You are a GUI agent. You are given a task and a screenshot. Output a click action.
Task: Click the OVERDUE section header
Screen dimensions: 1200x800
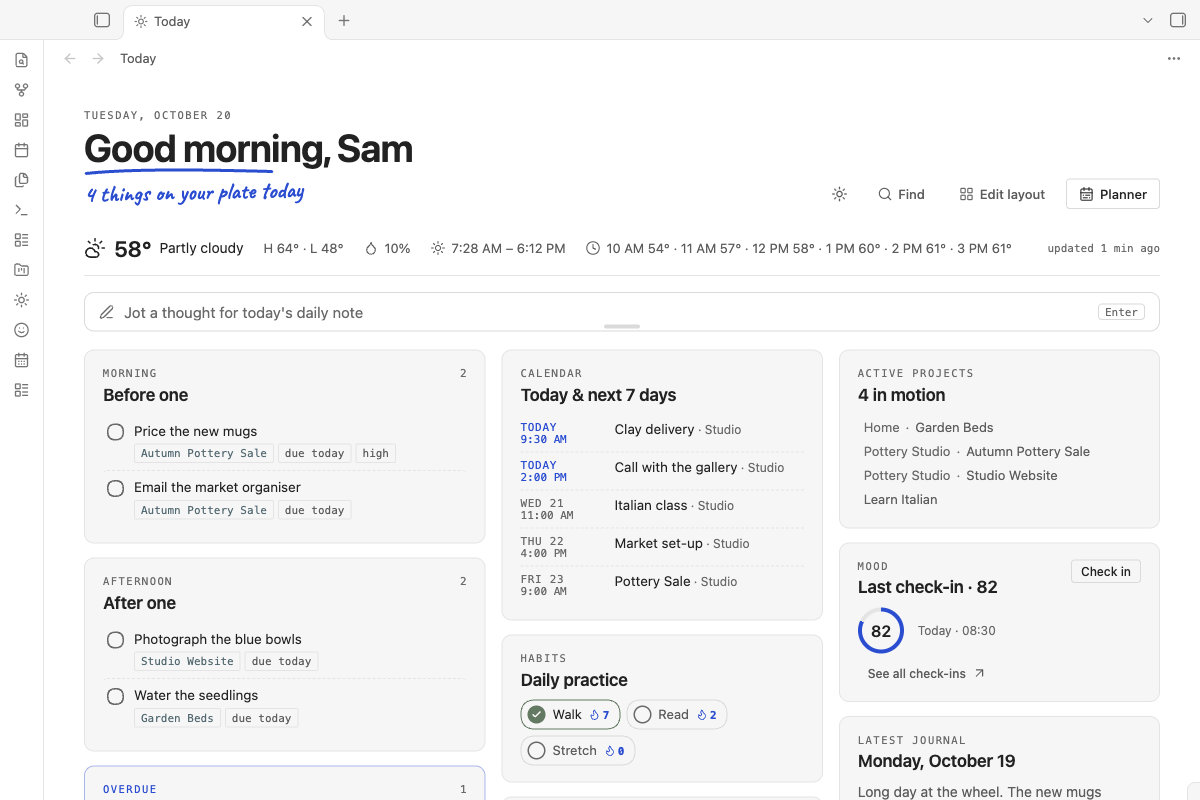(130, 789)
